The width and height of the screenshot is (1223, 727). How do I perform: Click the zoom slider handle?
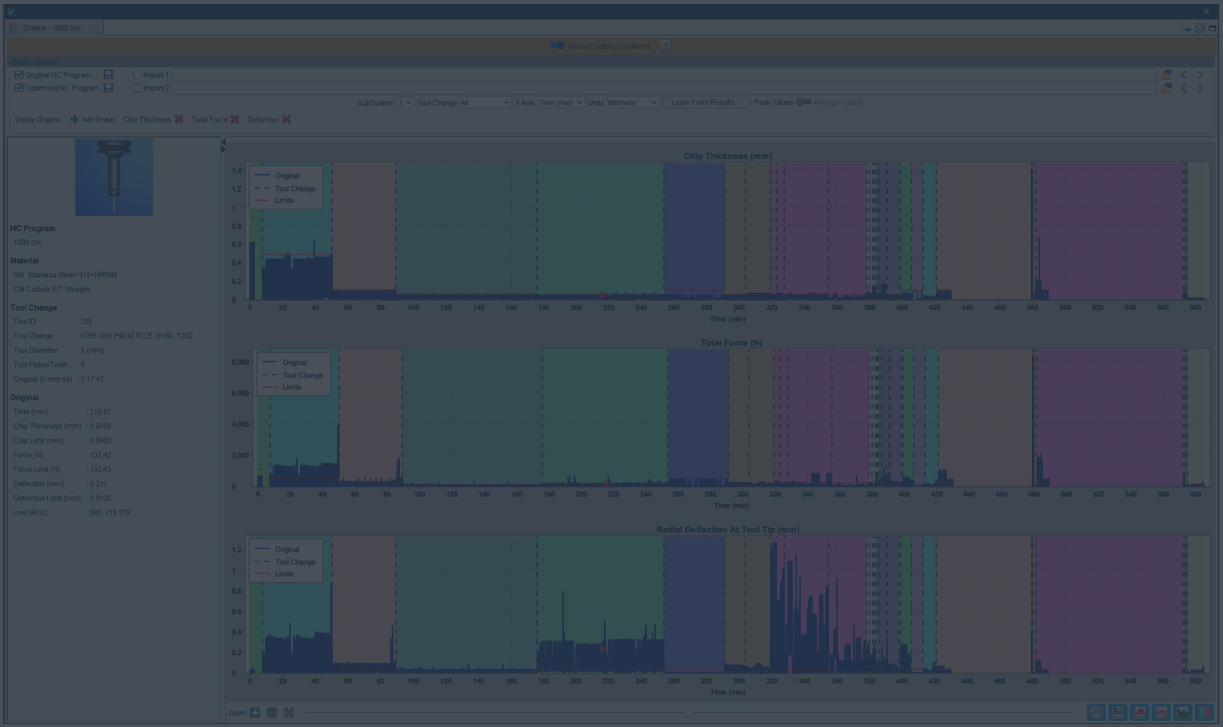pos(689,713)
